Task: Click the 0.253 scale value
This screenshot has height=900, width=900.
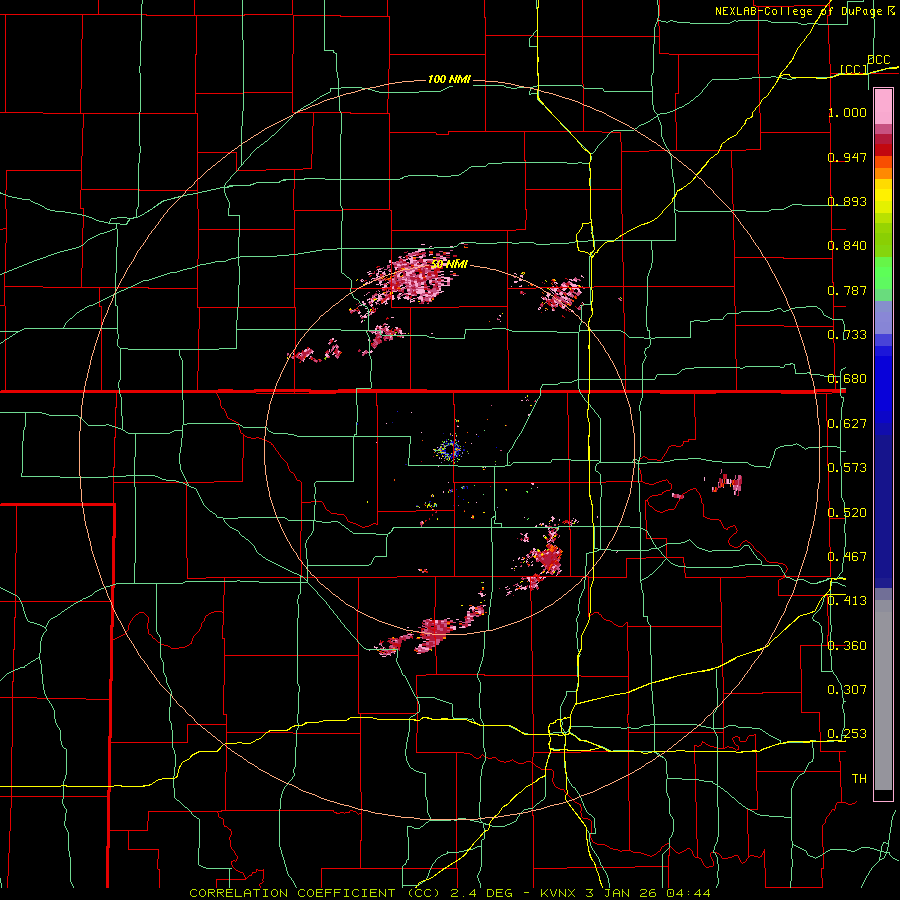Action: 847,734
